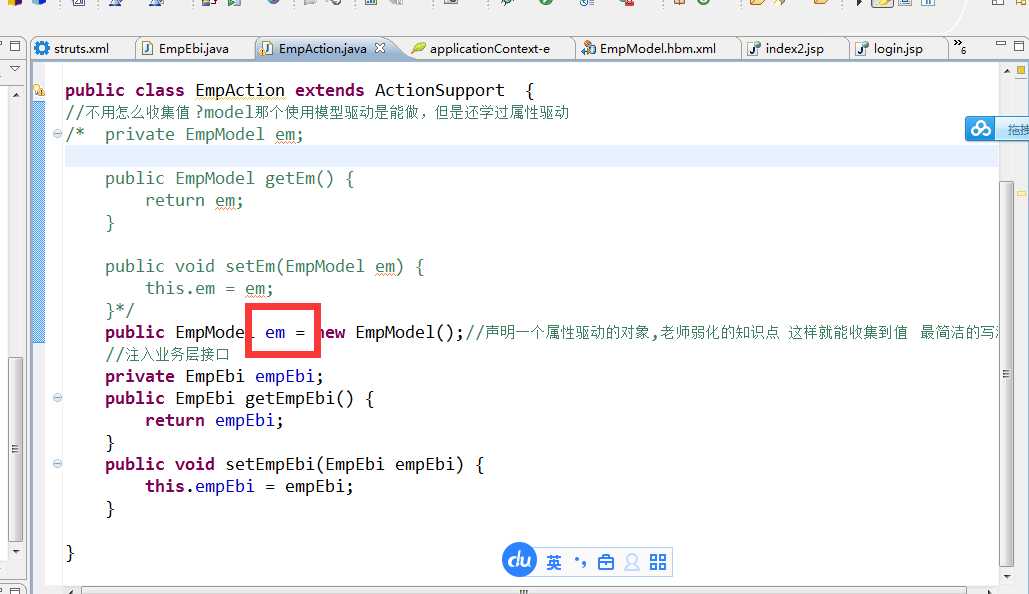Click the 'this.em = em;' commented line
This screenshot has height=594, width=1029.
point(209,288)
